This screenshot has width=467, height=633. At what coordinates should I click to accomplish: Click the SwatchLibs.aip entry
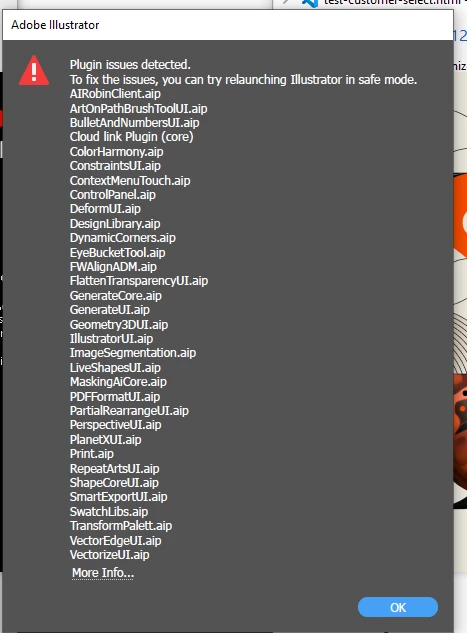(x=109, y=511)
